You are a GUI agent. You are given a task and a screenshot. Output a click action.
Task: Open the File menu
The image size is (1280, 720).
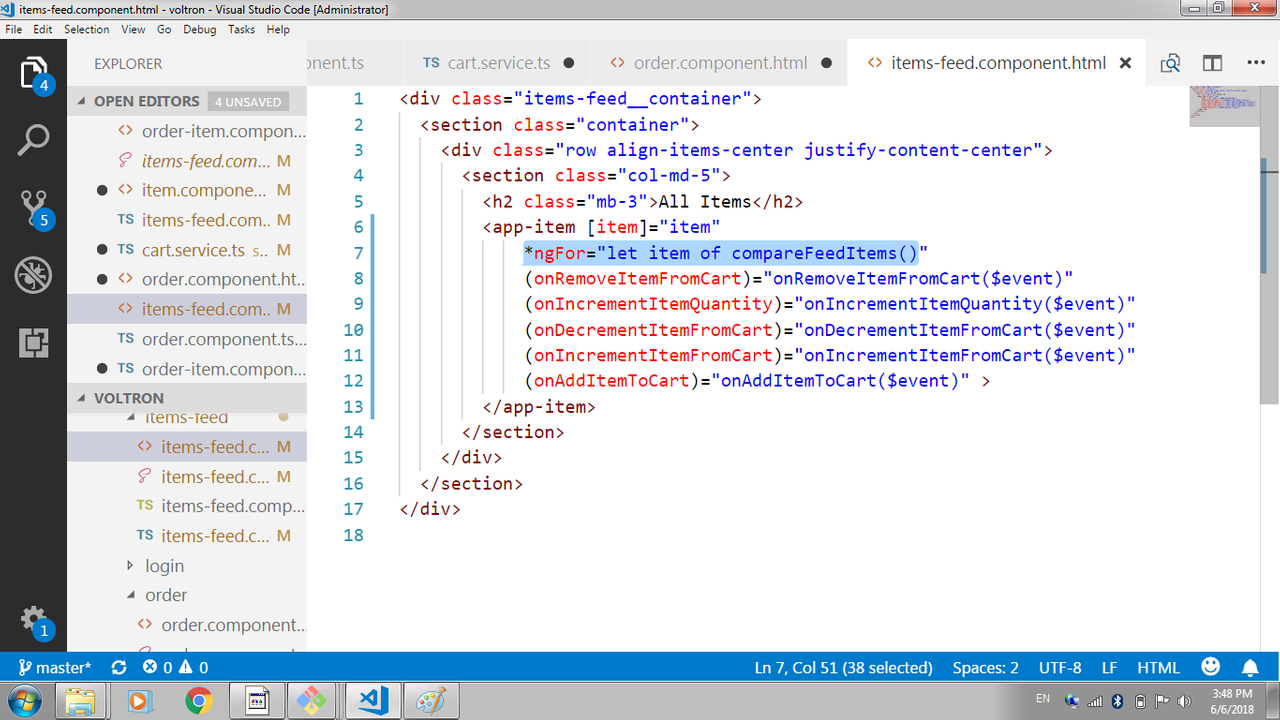(x=14, y=29)
